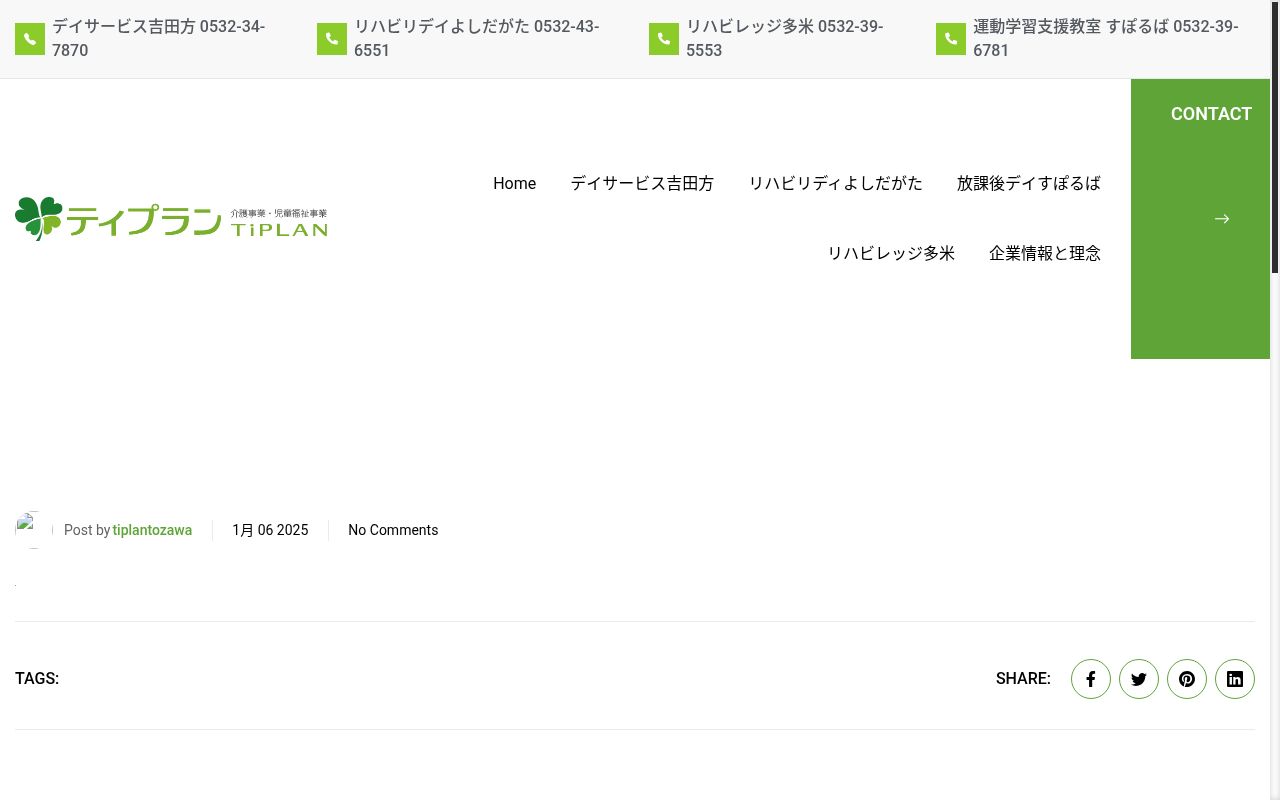This screenshot has height=800, width=1280.
Task: Click the TAGS: label
Action: 37,679
